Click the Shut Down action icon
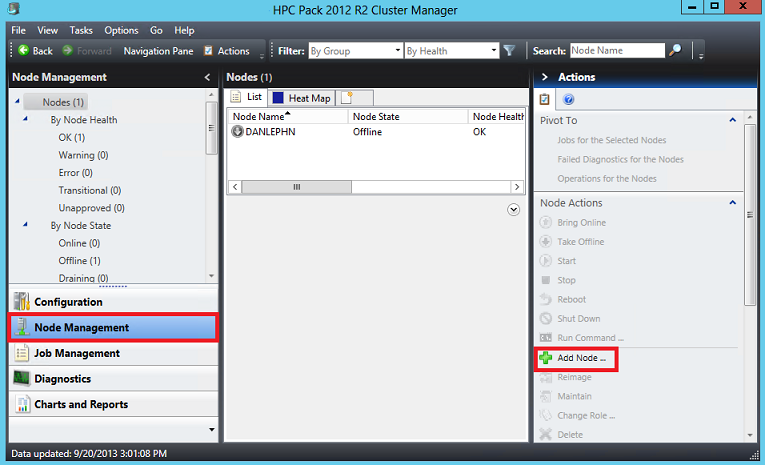Image resolution: width=765 pixels, height=465 pixels. [x=545, y=318]
